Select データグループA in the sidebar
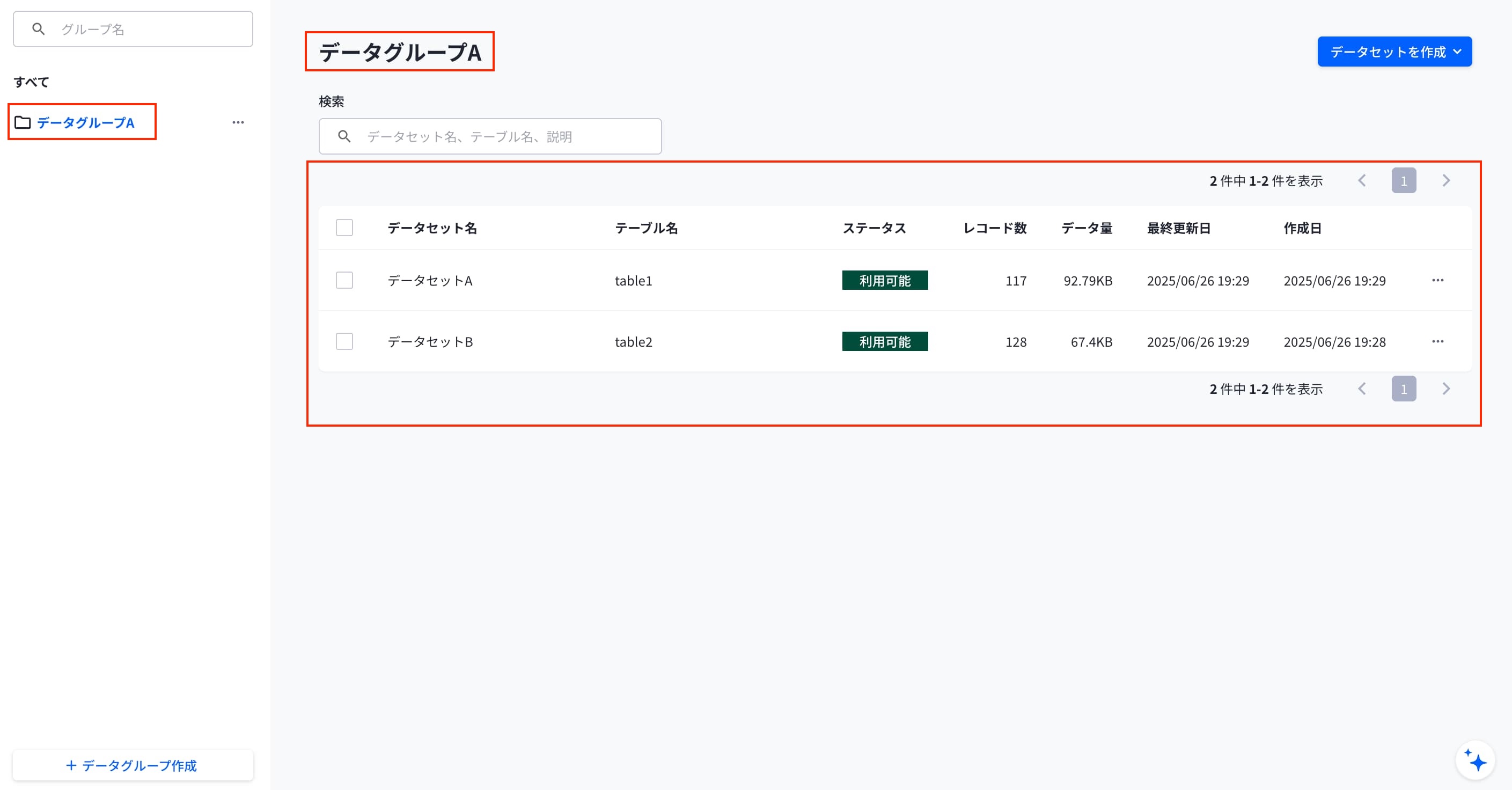The image size is (1512, 790). tap(86, 122)
